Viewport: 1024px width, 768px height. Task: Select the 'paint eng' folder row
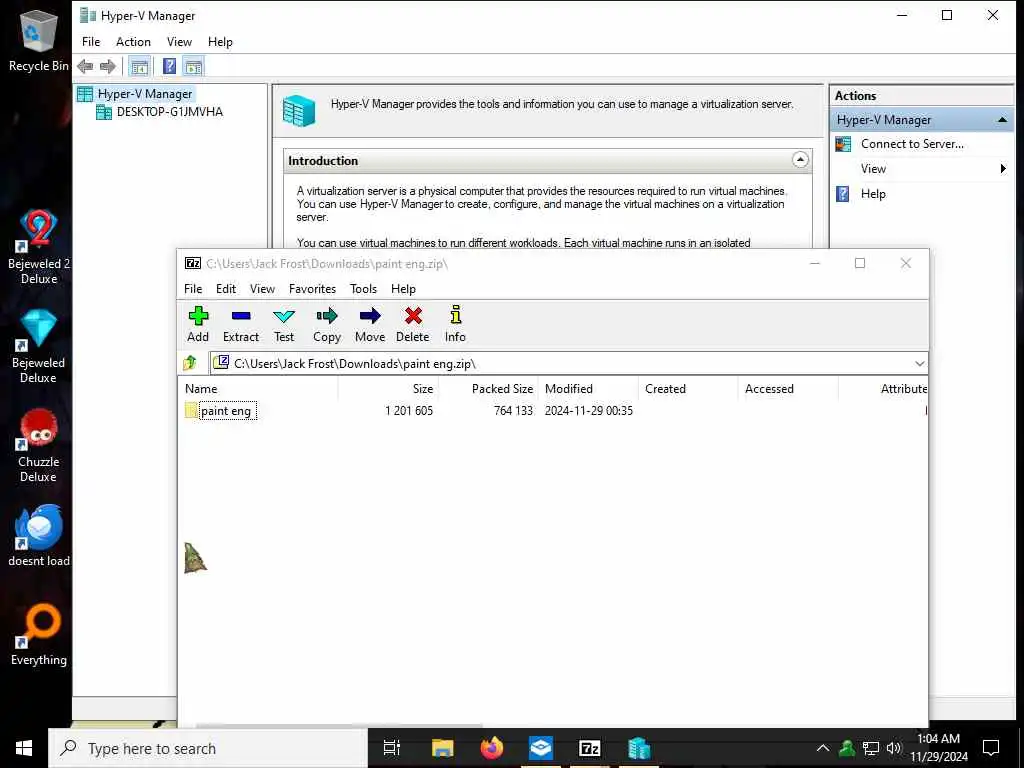pos(552,411)
